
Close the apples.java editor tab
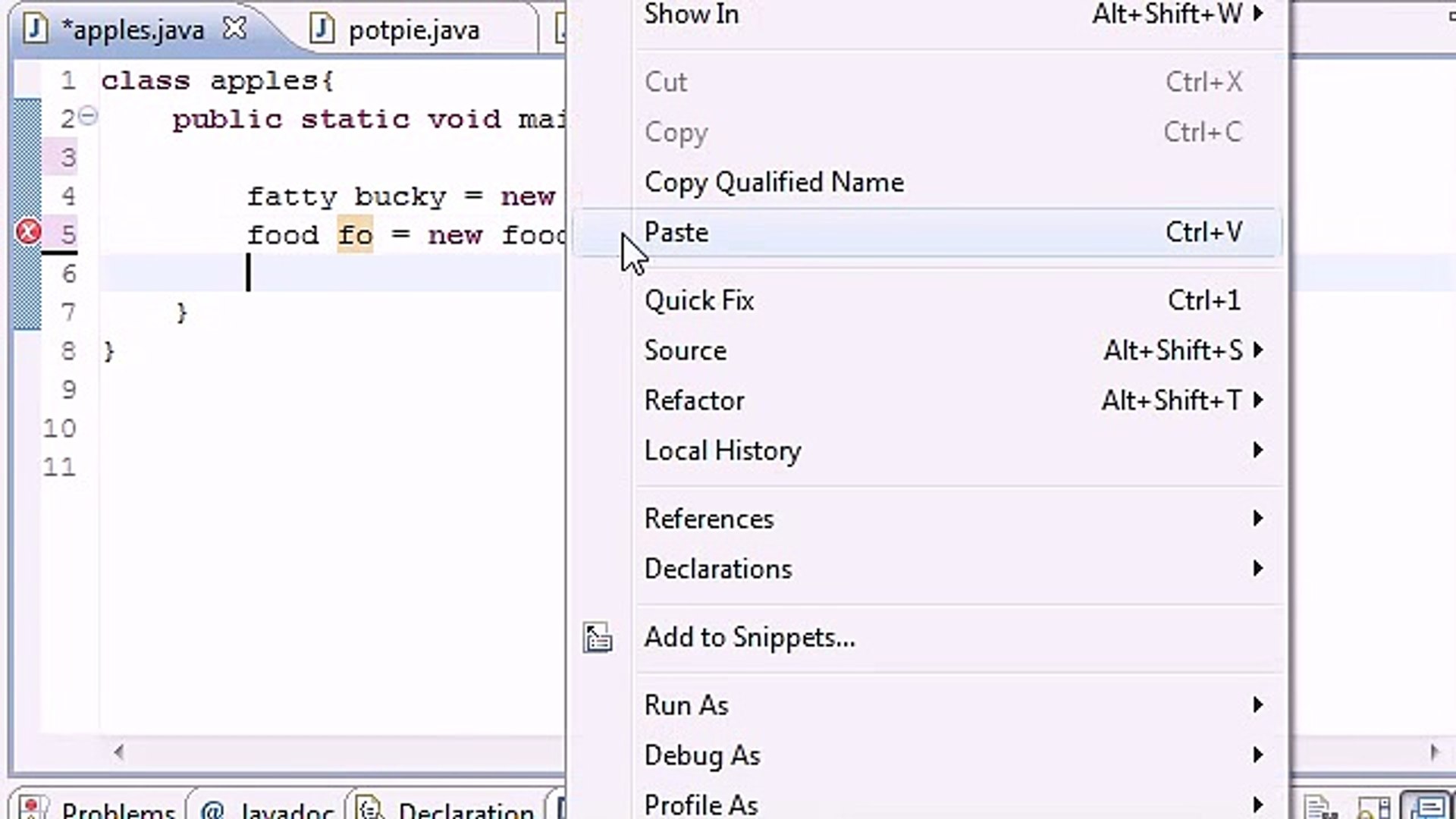click(235, 29)
